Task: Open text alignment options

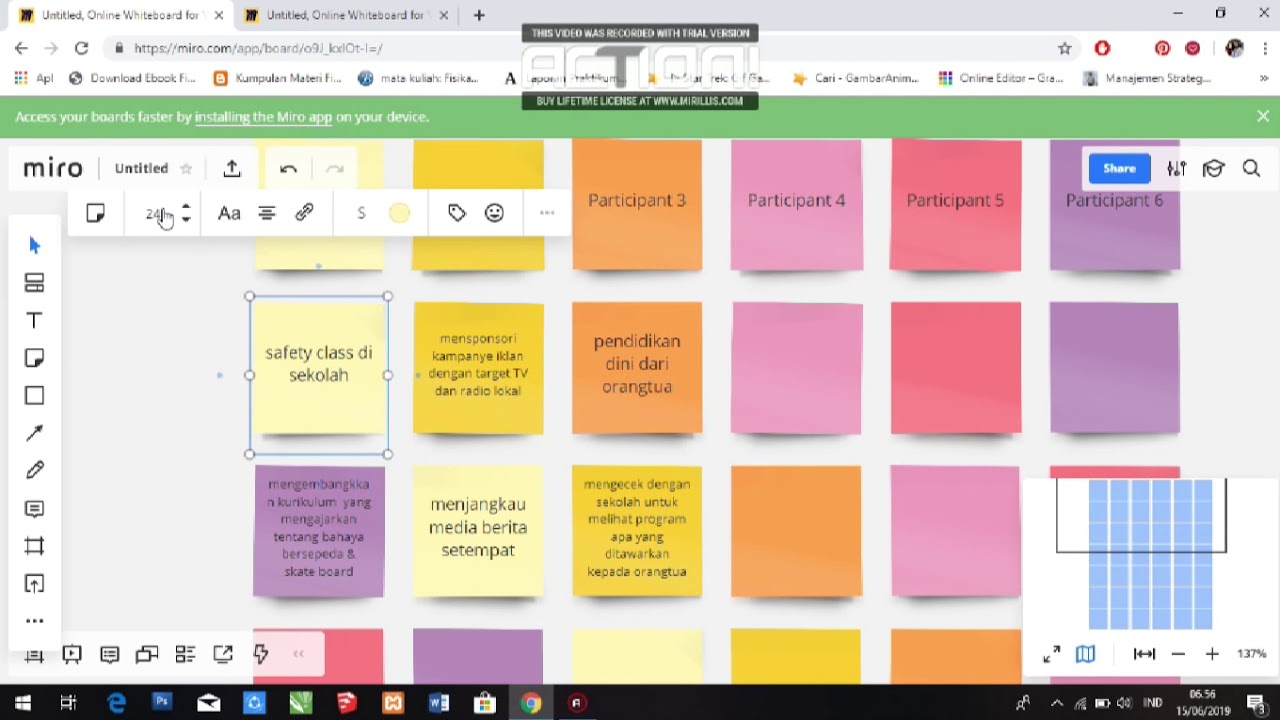Action: click(267, 213)
